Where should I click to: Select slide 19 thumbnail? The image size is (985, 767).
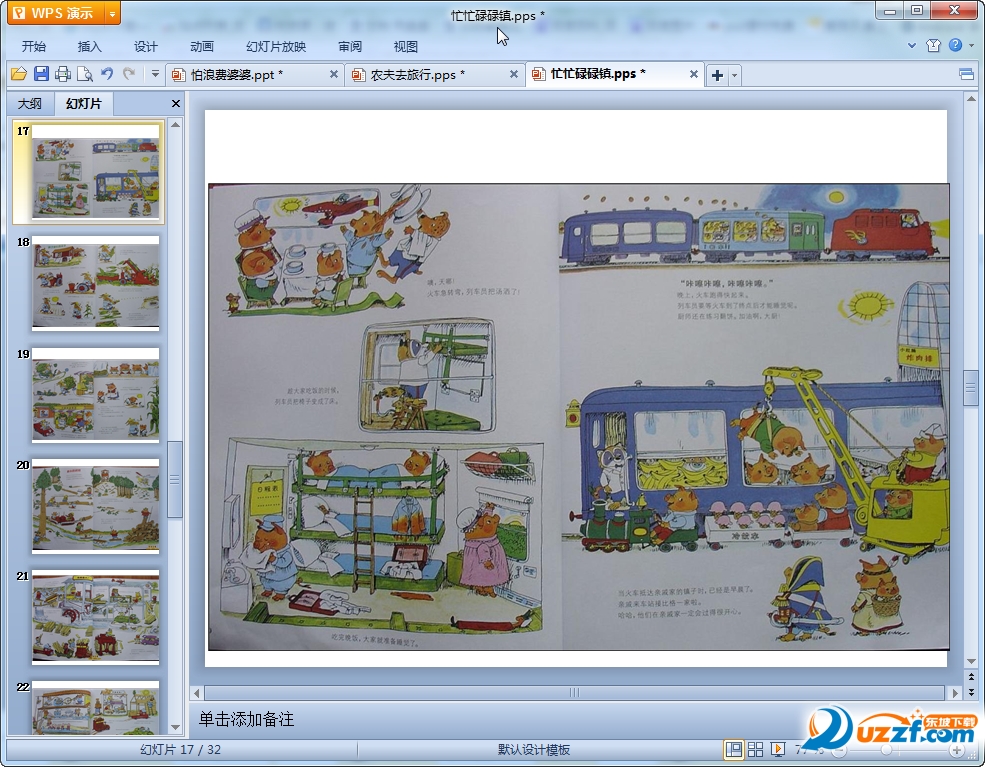point(95,394)
